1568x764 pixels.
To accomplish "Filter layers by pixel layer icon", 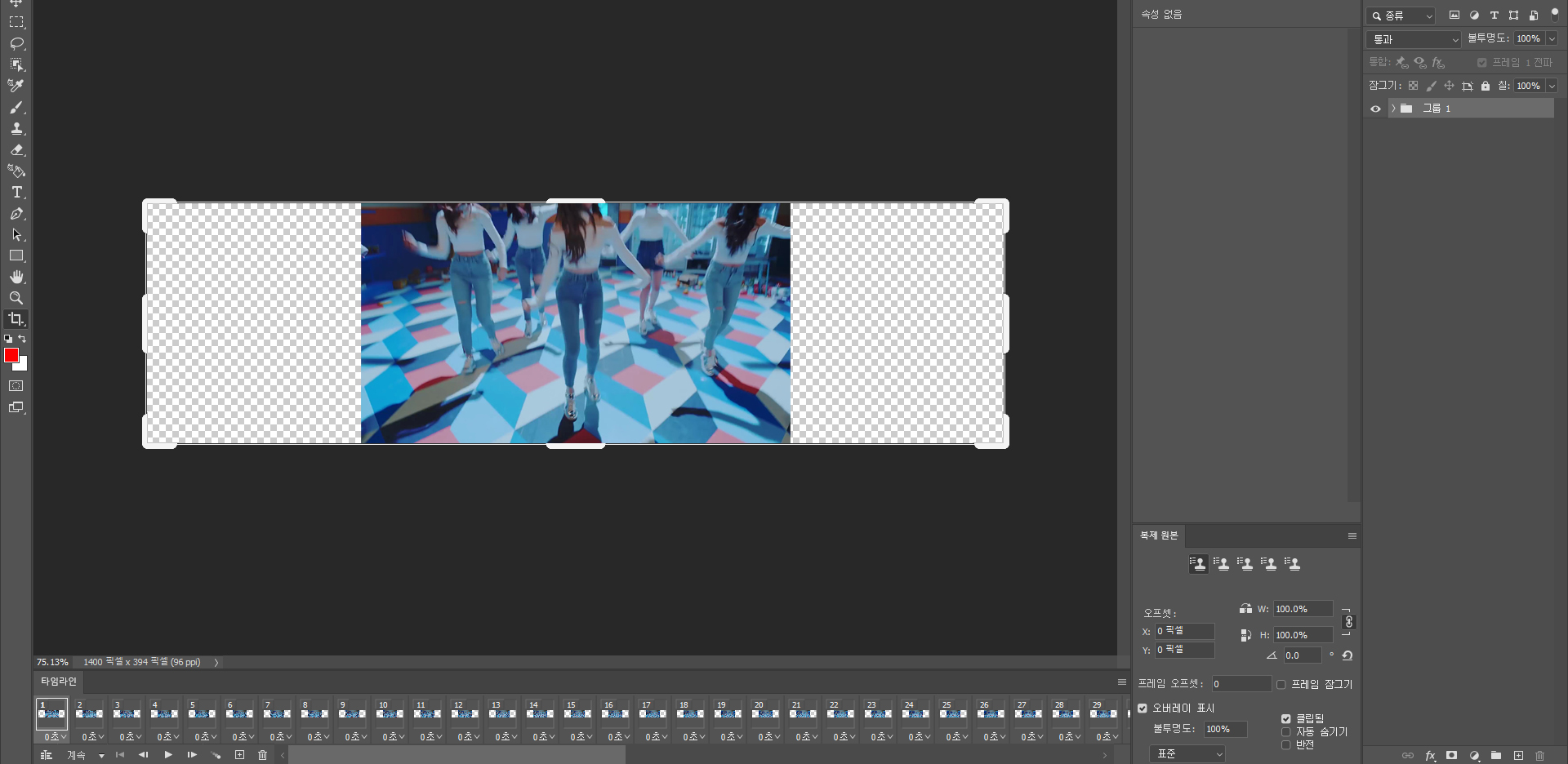I will tap(1454, 15).
